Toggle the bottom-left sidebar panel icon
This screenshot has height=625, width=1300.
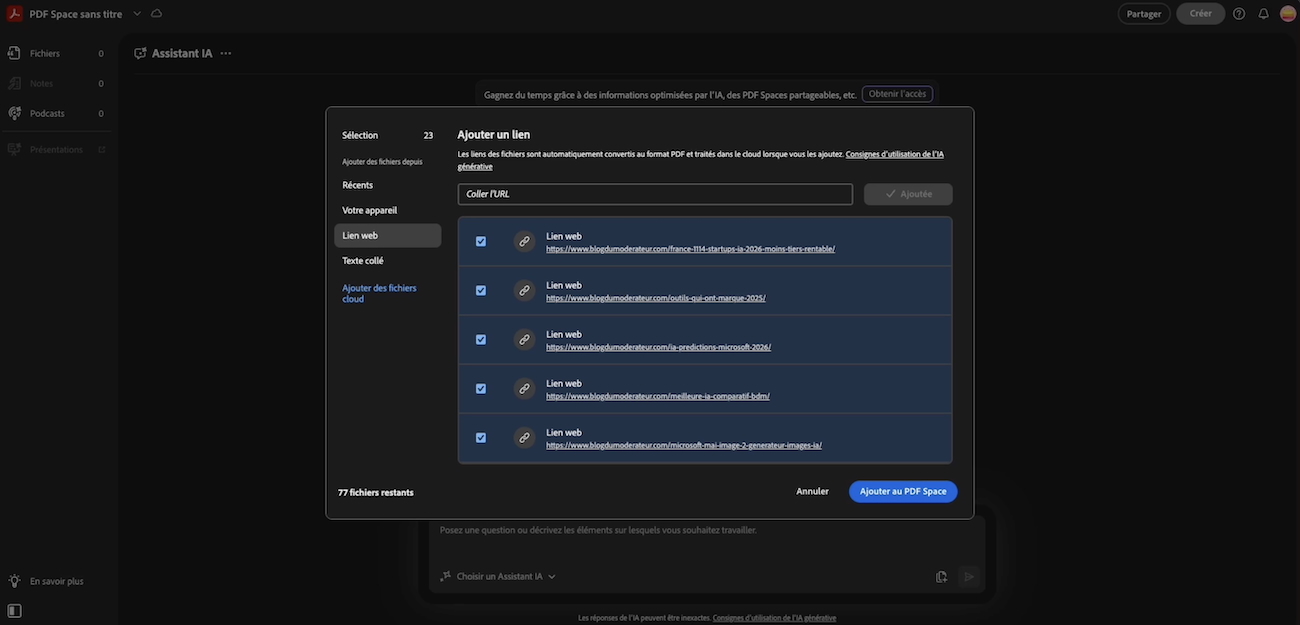pyautogui.click(x=14, y=610)
